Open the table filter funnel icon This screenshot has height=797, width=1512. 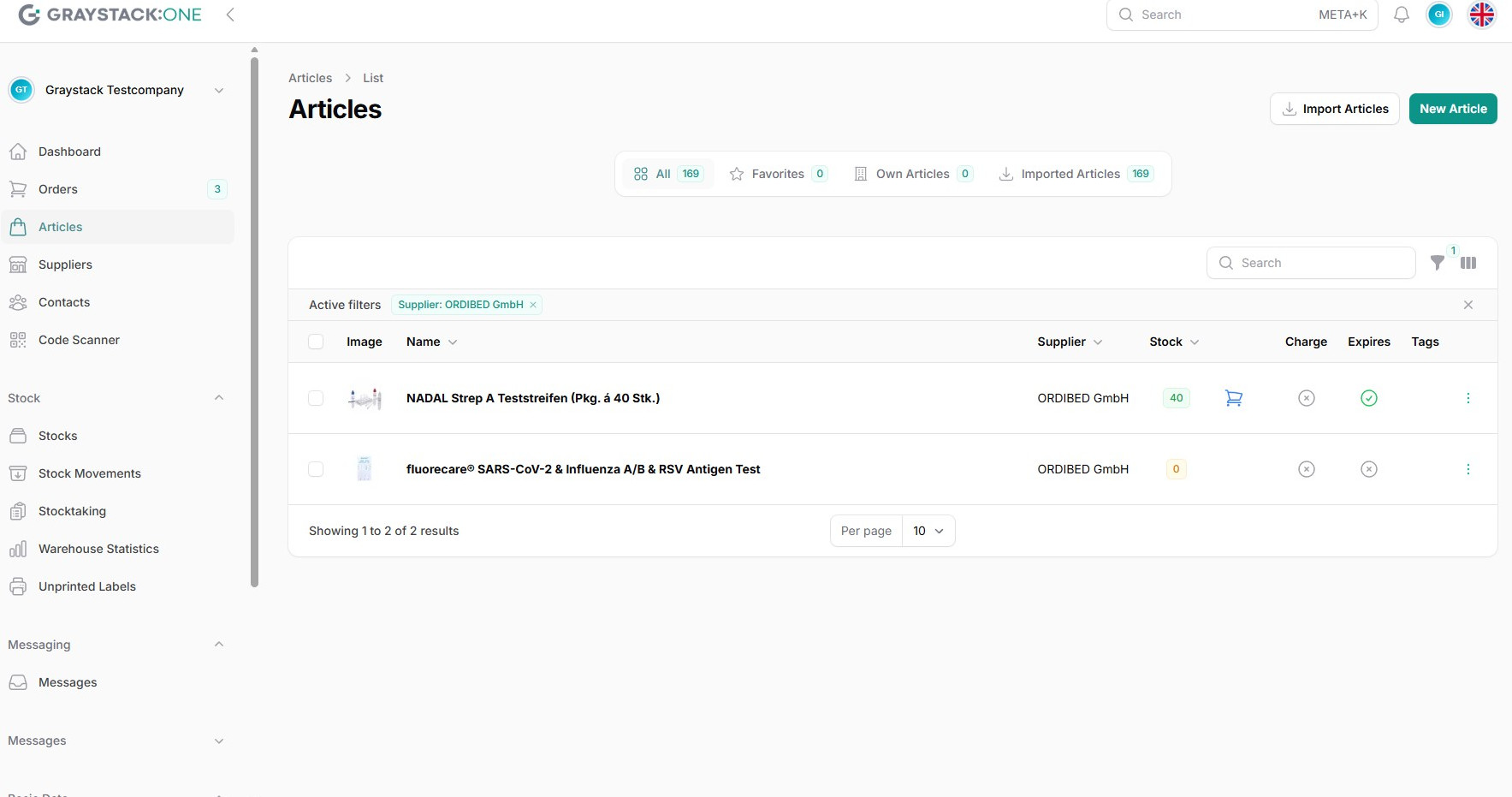pyautogui.click(x=1438, y=263)
